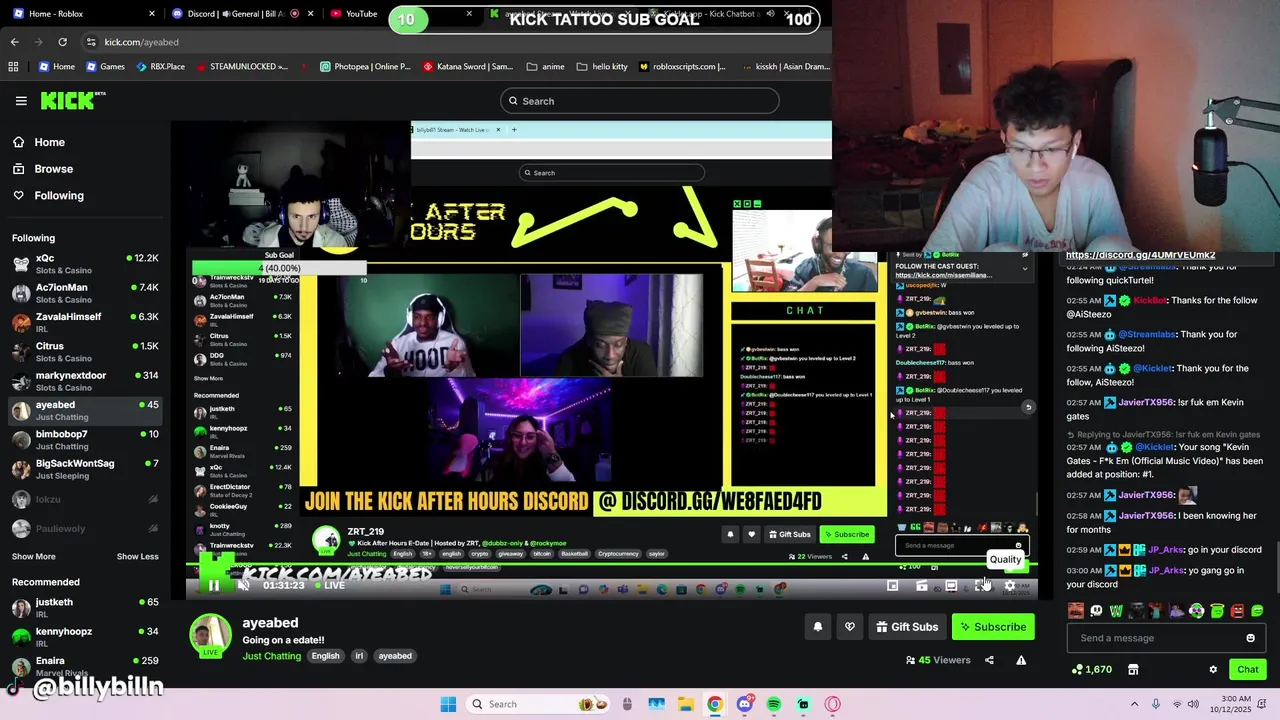Click the irl tag

coord(359,656)
